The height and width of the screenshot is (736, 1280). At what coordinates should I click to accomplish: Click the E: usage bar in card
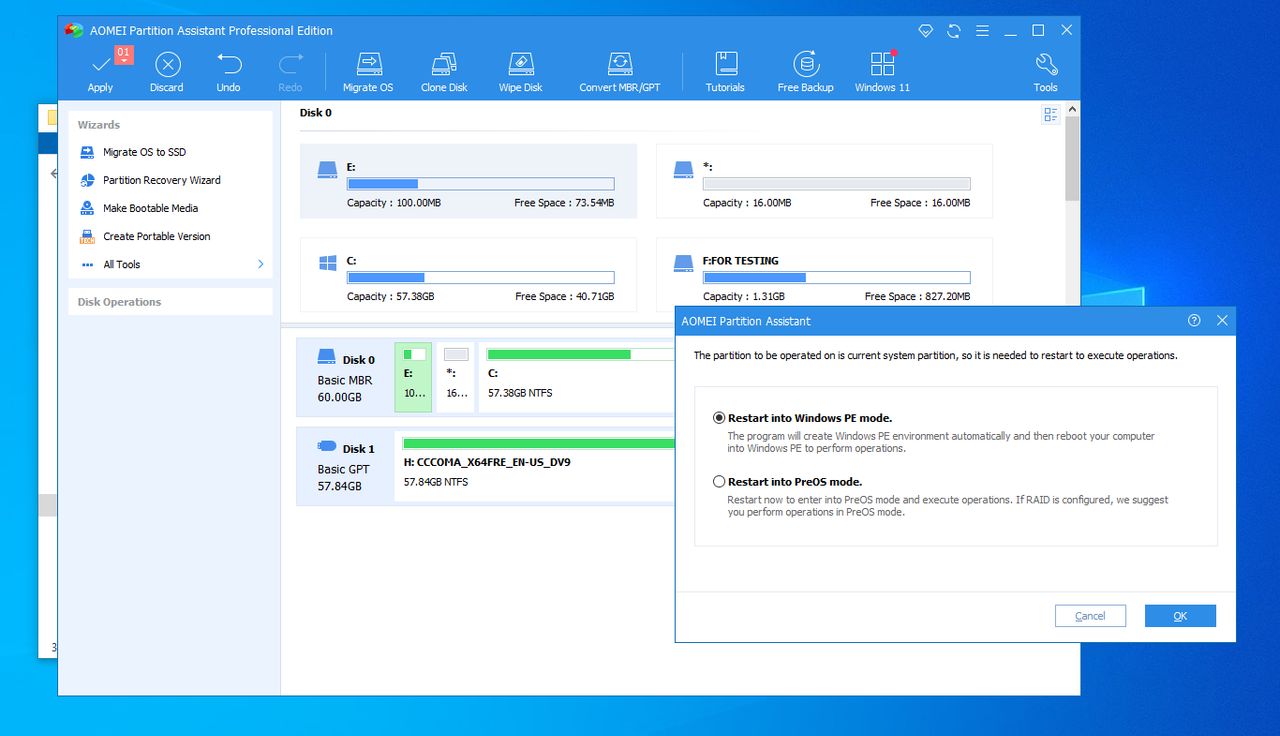pos(480,184)
